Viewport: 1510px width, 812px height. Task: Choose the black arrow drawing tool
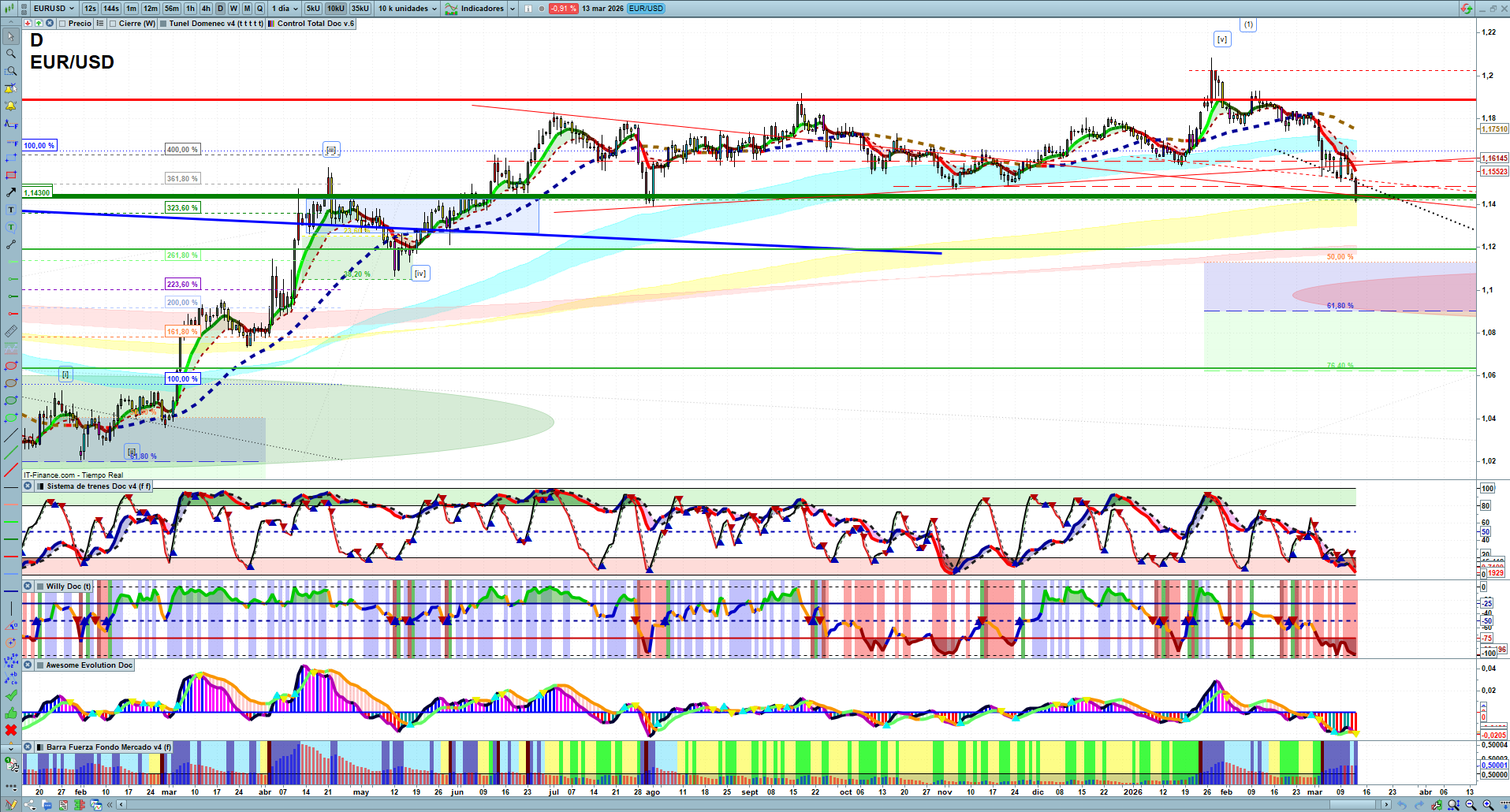(11, 192)
